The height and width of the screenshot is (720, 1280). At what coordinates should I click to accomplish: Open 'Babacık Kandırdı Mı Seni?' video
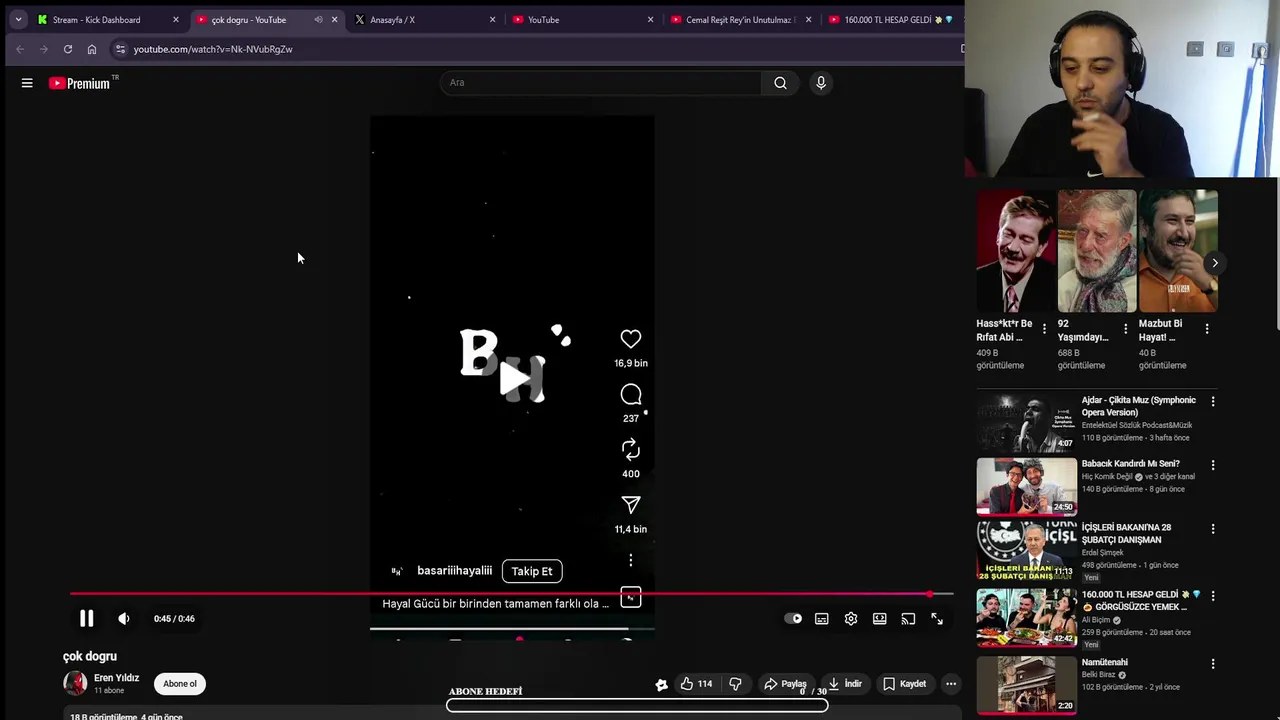click(1130, 464)
